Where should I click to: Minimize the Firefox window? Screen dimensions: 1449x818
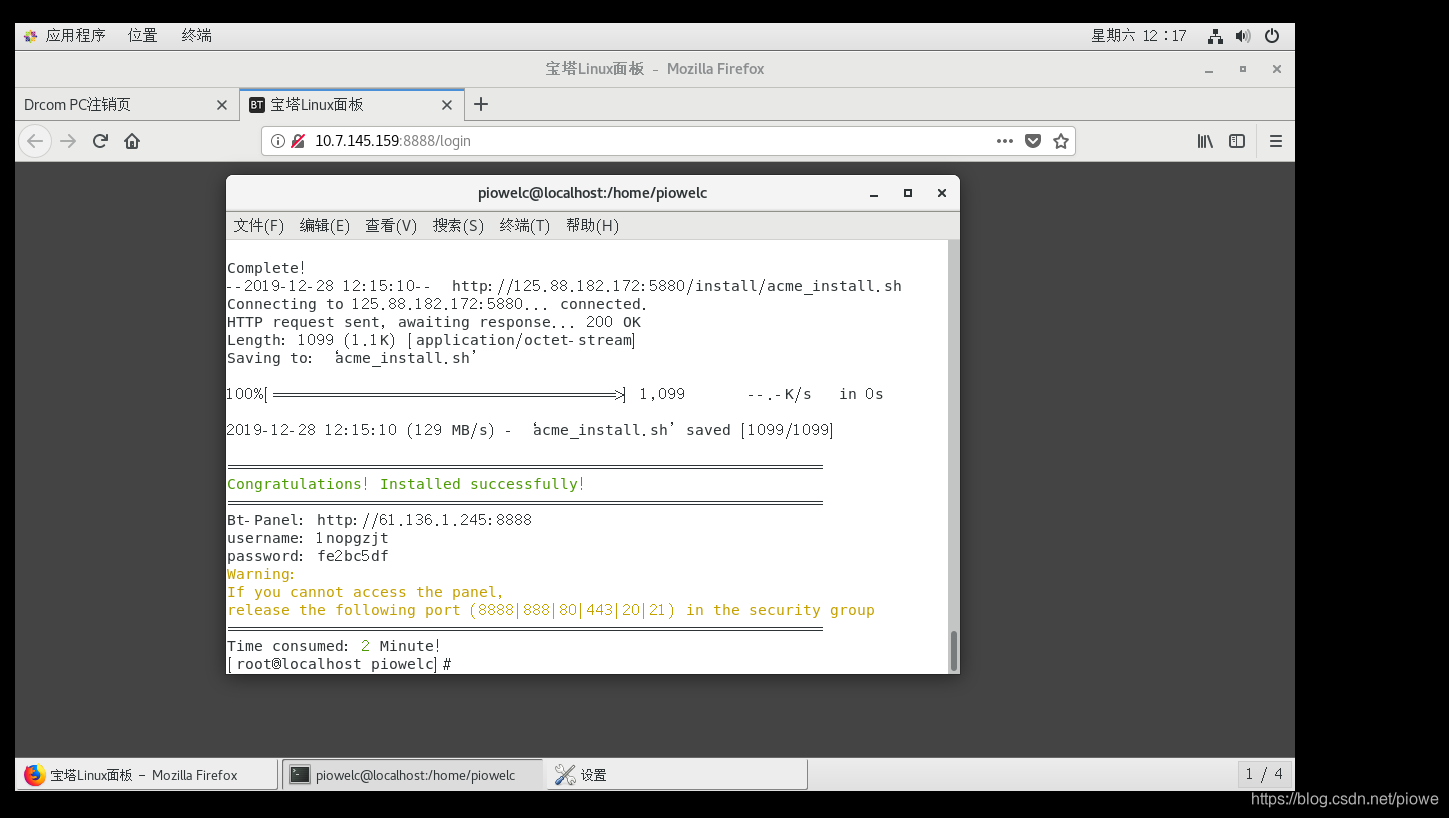pyautogui.click(x=1210, y=69)
